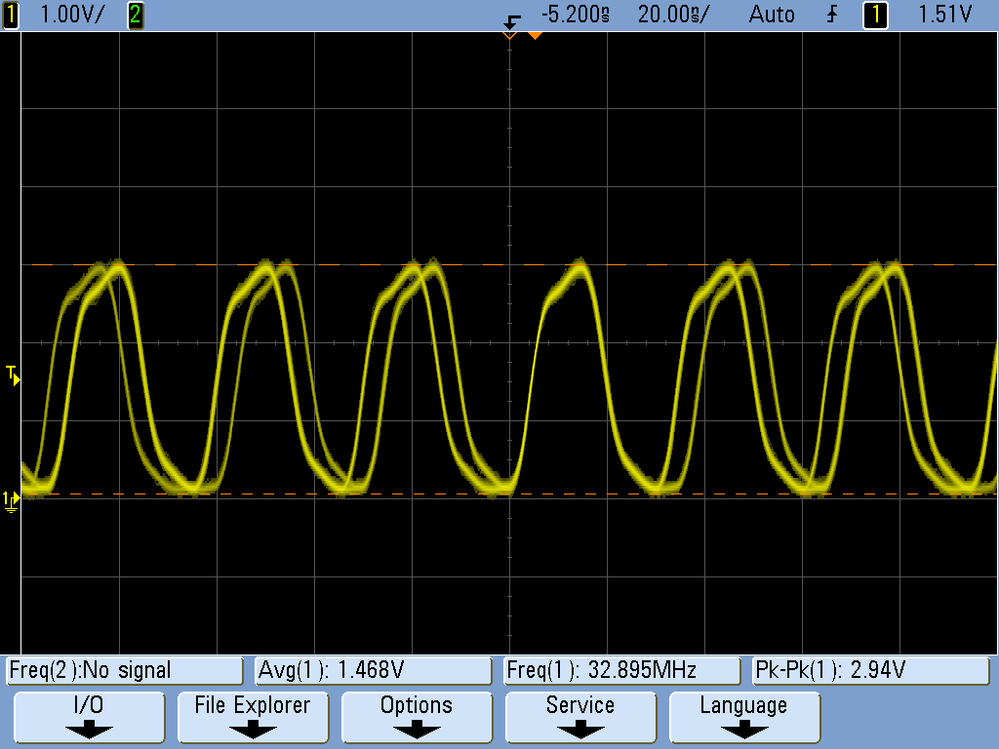
Task: Click the trigger source channel 1 badge
Action: tap(875, 15)
